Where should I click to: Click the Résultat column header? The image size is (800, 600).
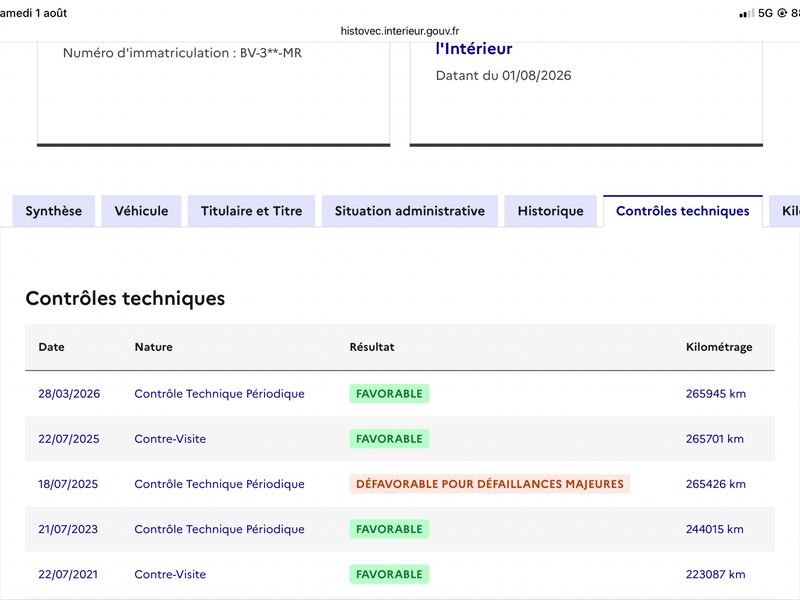click(372, 347)
